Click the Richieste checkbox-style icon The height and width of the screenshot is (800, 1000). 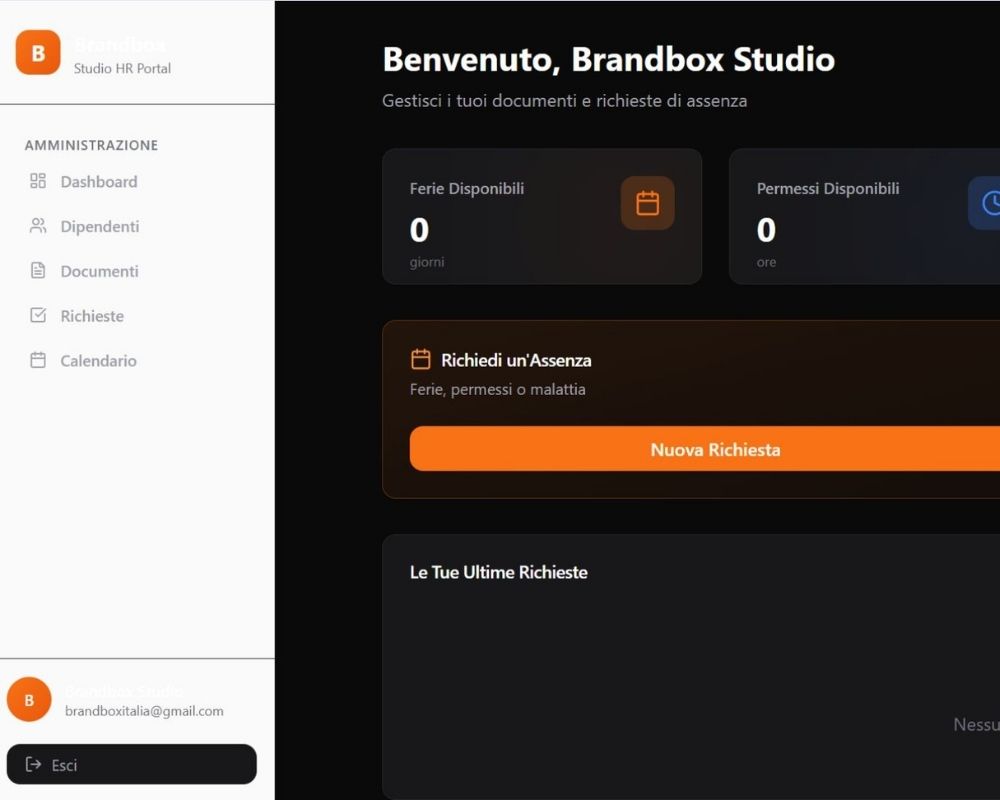[38, 316]
